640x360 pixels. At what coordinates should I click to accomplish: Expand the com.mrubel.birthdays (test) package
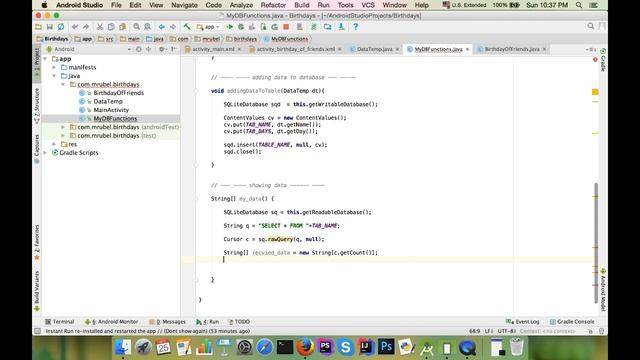click(63, 136)
